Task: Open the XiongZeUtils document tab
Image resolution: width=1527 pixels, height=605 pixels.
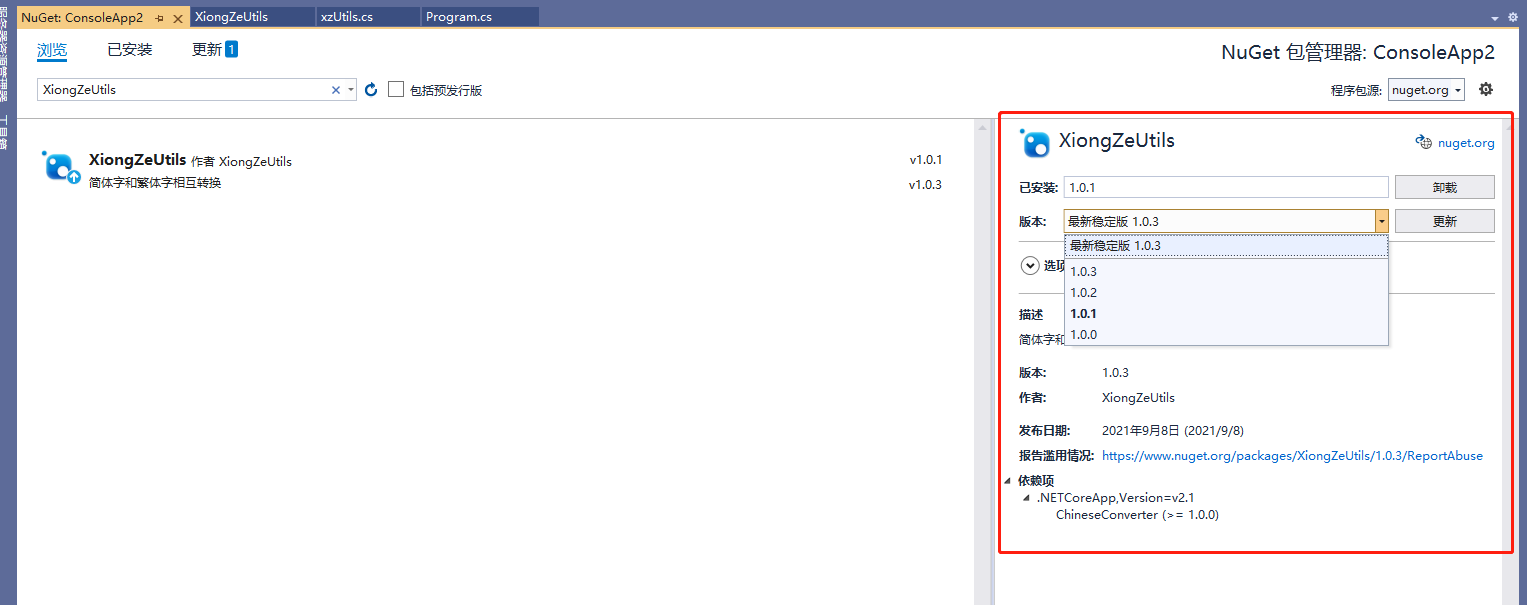Action: click(x=251, y=17)
